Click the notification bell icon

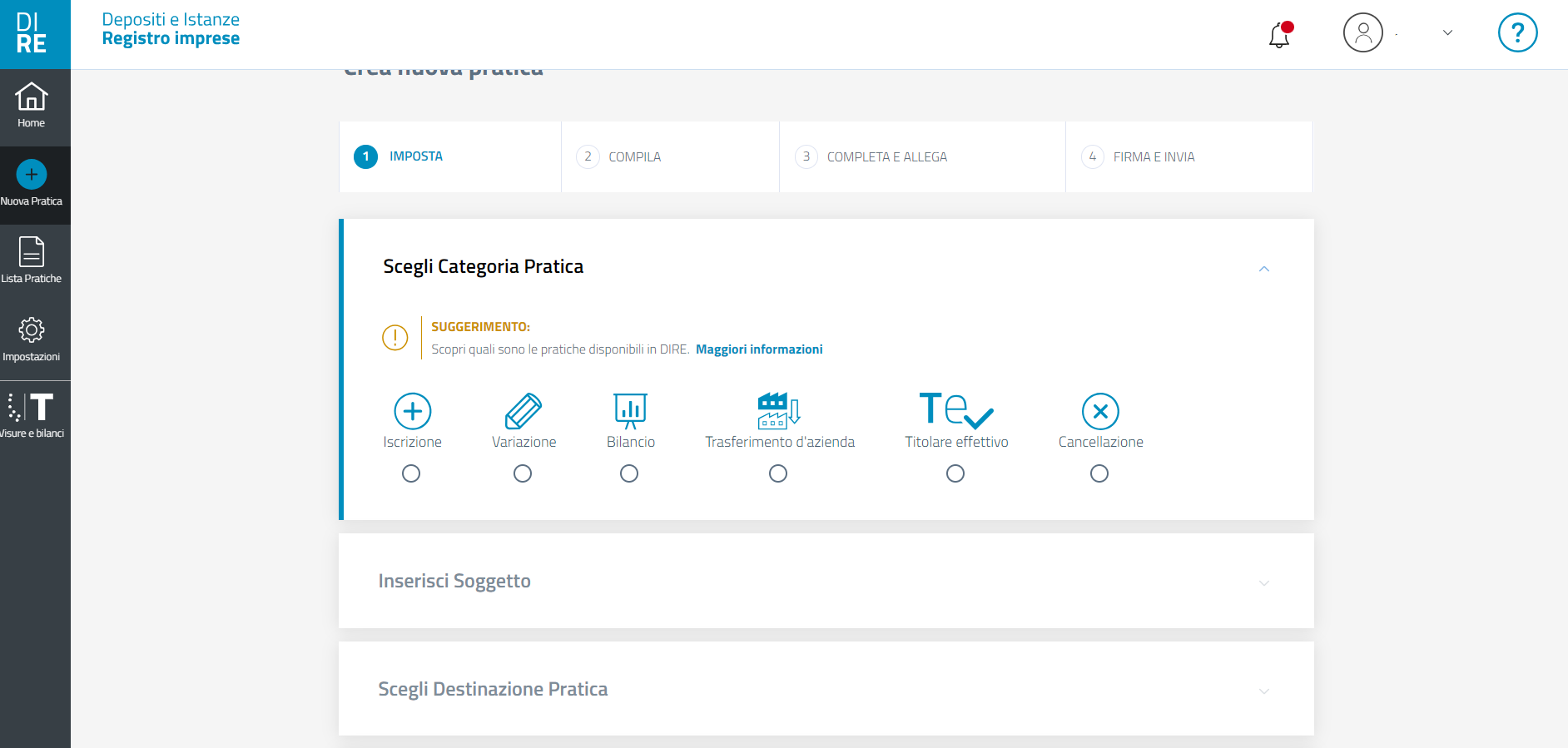pyautogui.click(x=1279, y=35)
